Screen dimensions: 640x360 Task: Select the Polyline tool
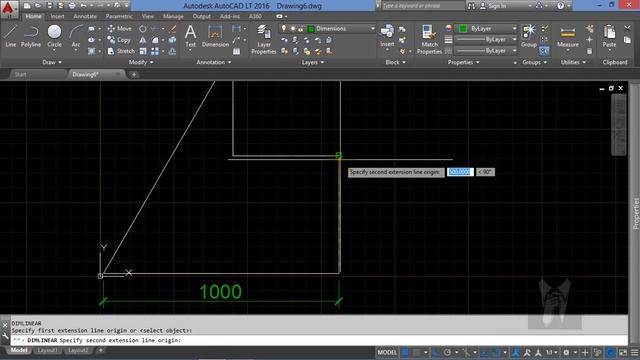tap(31, 36)
